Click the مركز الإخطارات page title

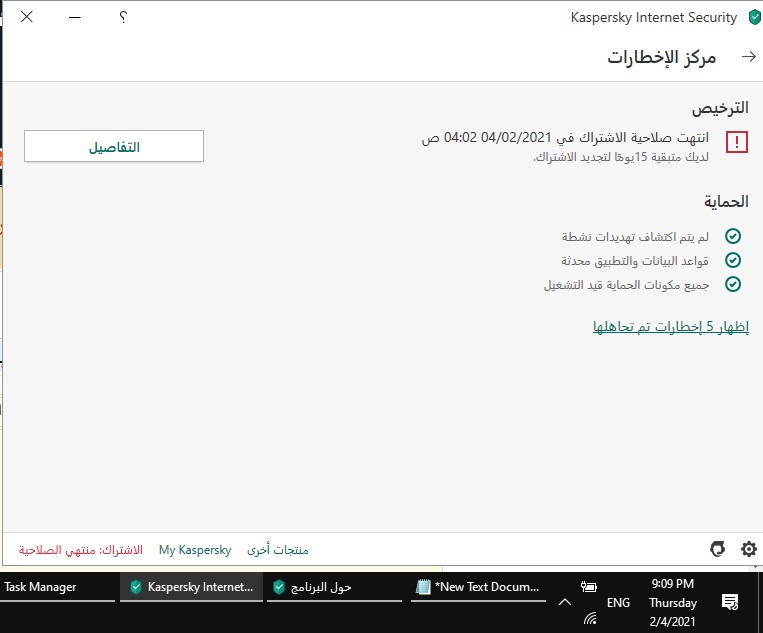[662, 57]
